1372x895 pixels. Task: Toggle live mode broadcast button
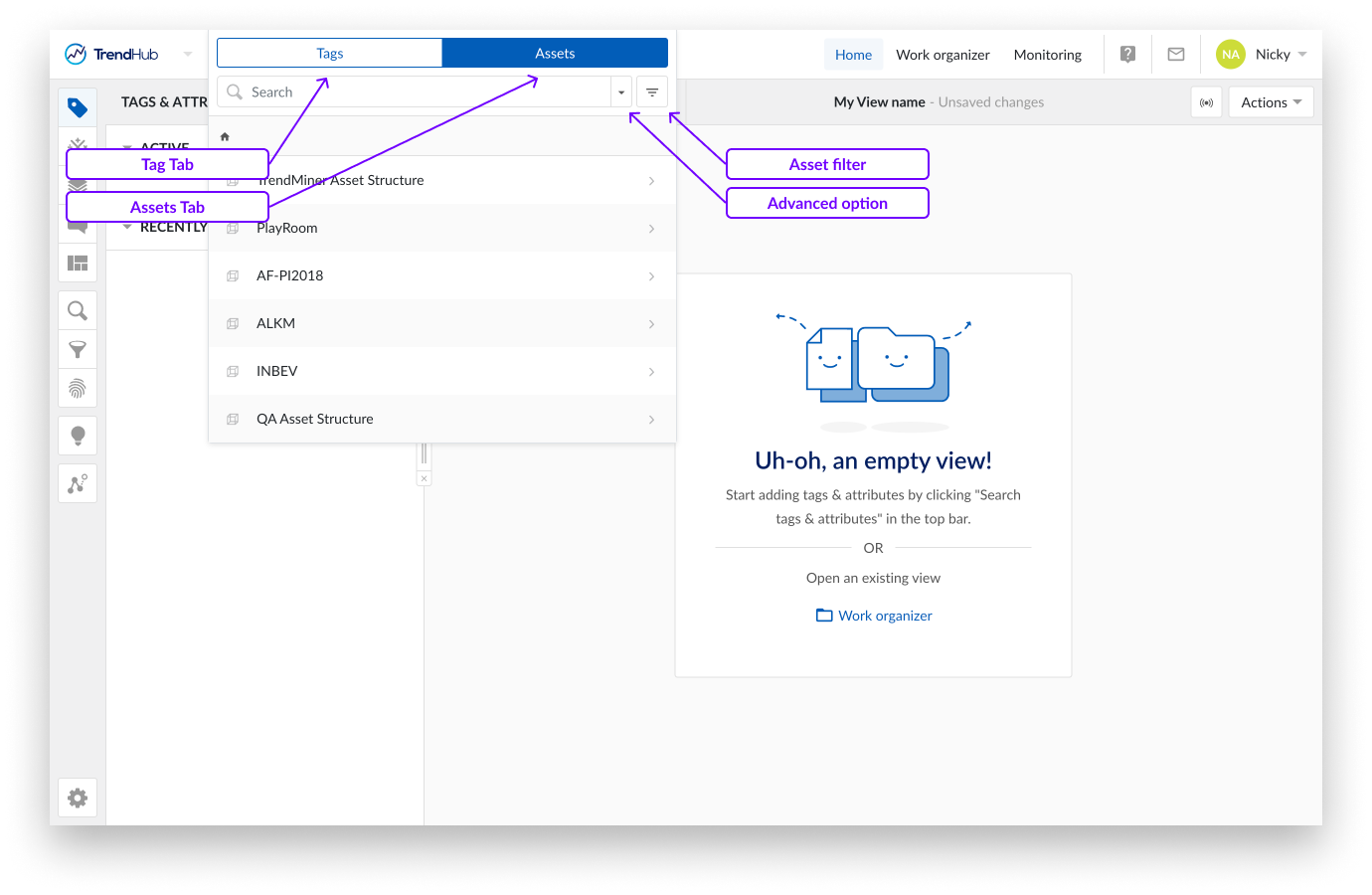(1206, 102)
